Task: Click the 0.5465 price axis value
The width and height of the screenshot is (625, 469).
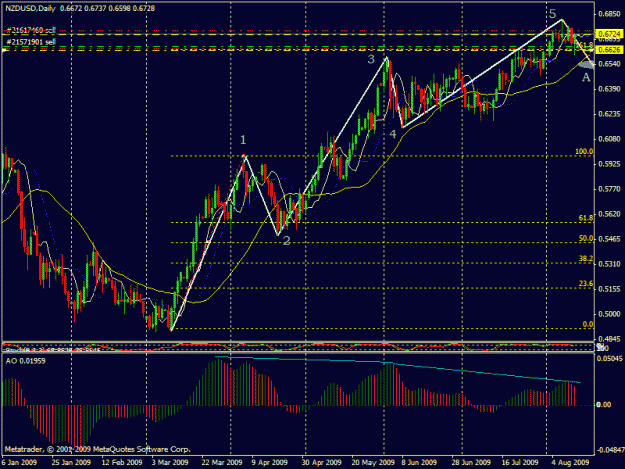Action: coord(610,239)
